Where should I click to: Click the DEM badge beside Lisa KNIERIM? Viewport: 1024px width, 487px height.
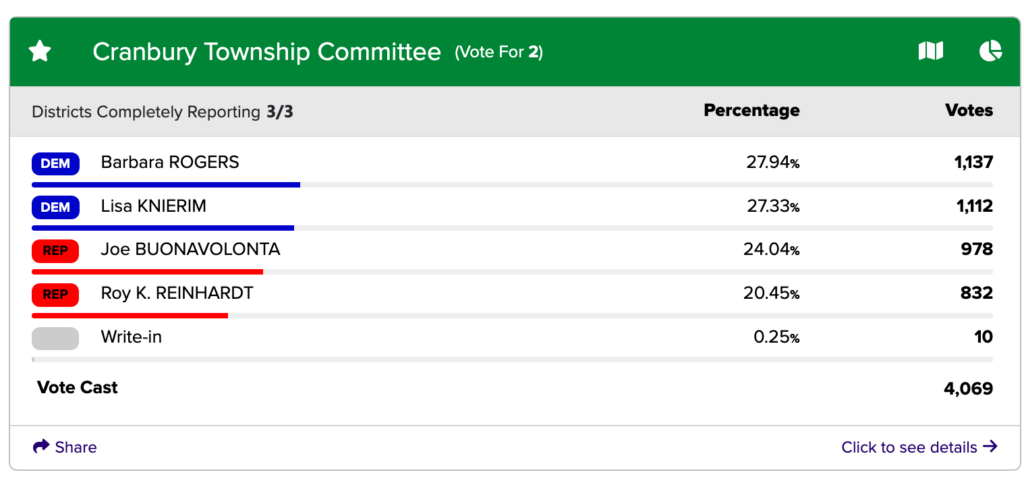click(55, 207)
